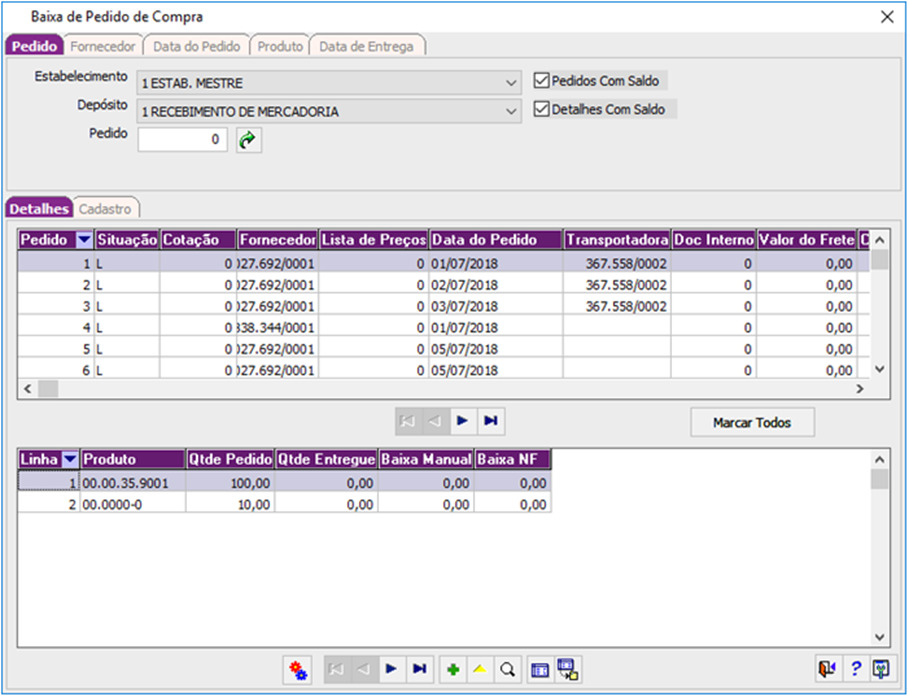Go to previous record in bottom toolbar
Image resolution: width=909 pixels, height=697 pixels.
click(365, 670)
